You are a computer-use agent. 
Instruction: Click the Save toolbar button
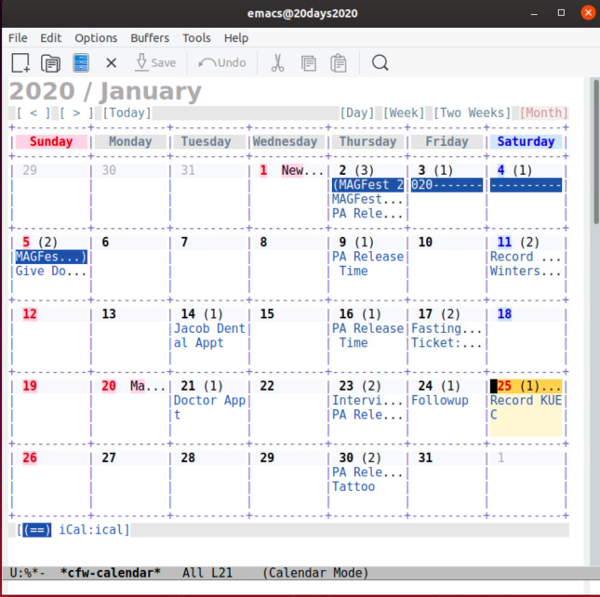pyautogui.click(x=154, y=63)
